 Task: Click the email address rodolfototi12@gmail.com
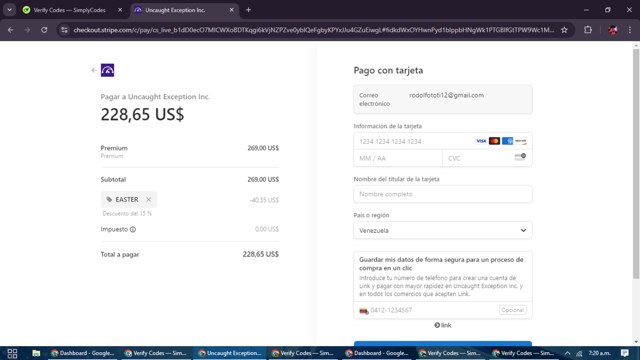pyautogui.click(x=447, y=95)
